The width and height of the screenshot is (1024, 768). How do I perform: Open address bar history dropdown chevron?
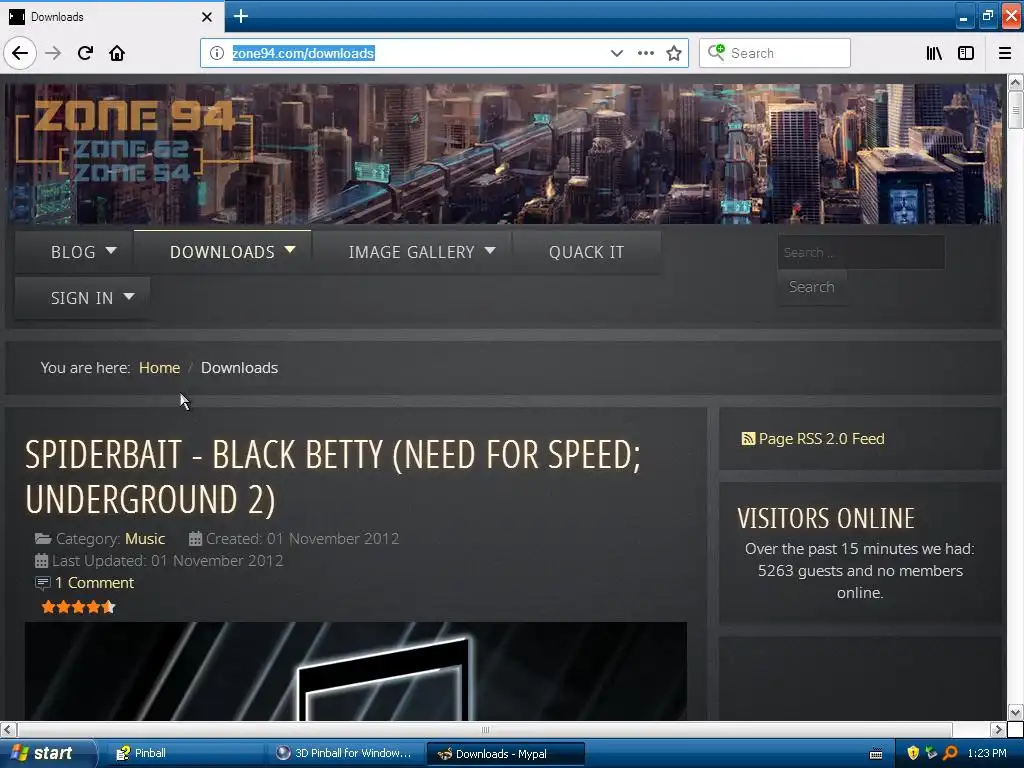616,53
